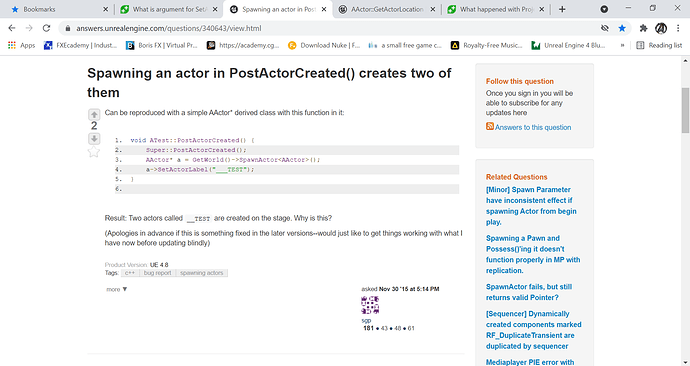
Task: Switch to 'What is argument for Set' tab
Action: click(x=169, y=9)
